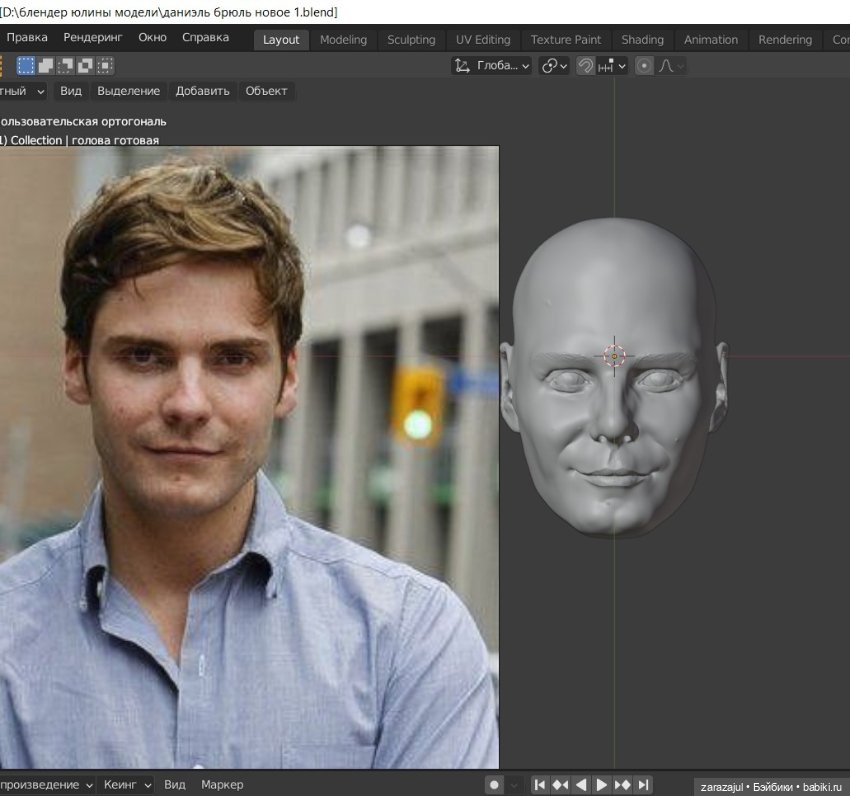Choose the extend selection mode icon

pos(46,66)
